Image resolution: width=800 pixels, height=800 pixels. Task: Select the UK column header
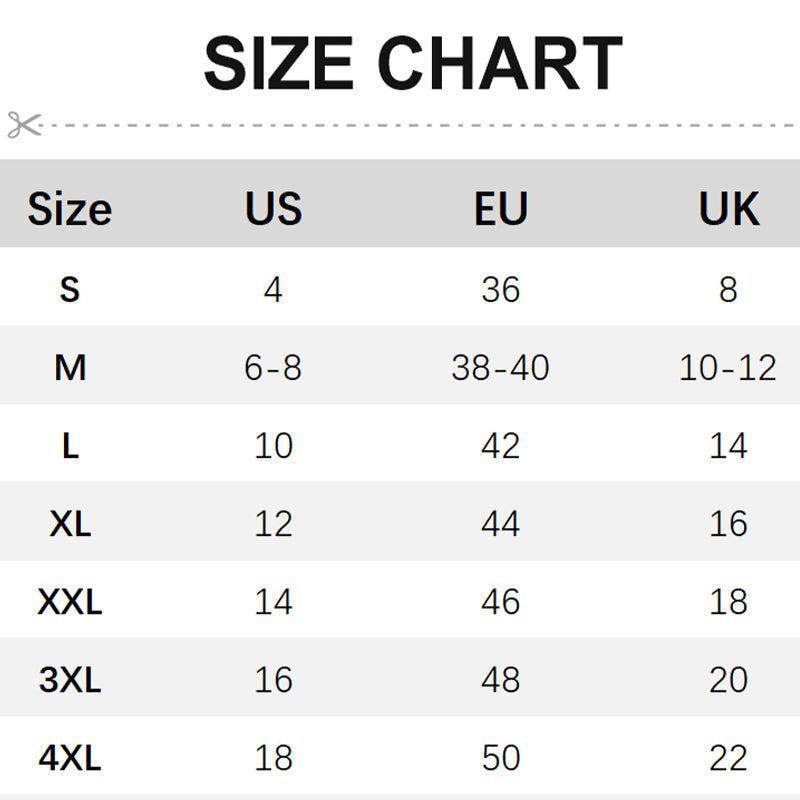click(x=728, y=209)
